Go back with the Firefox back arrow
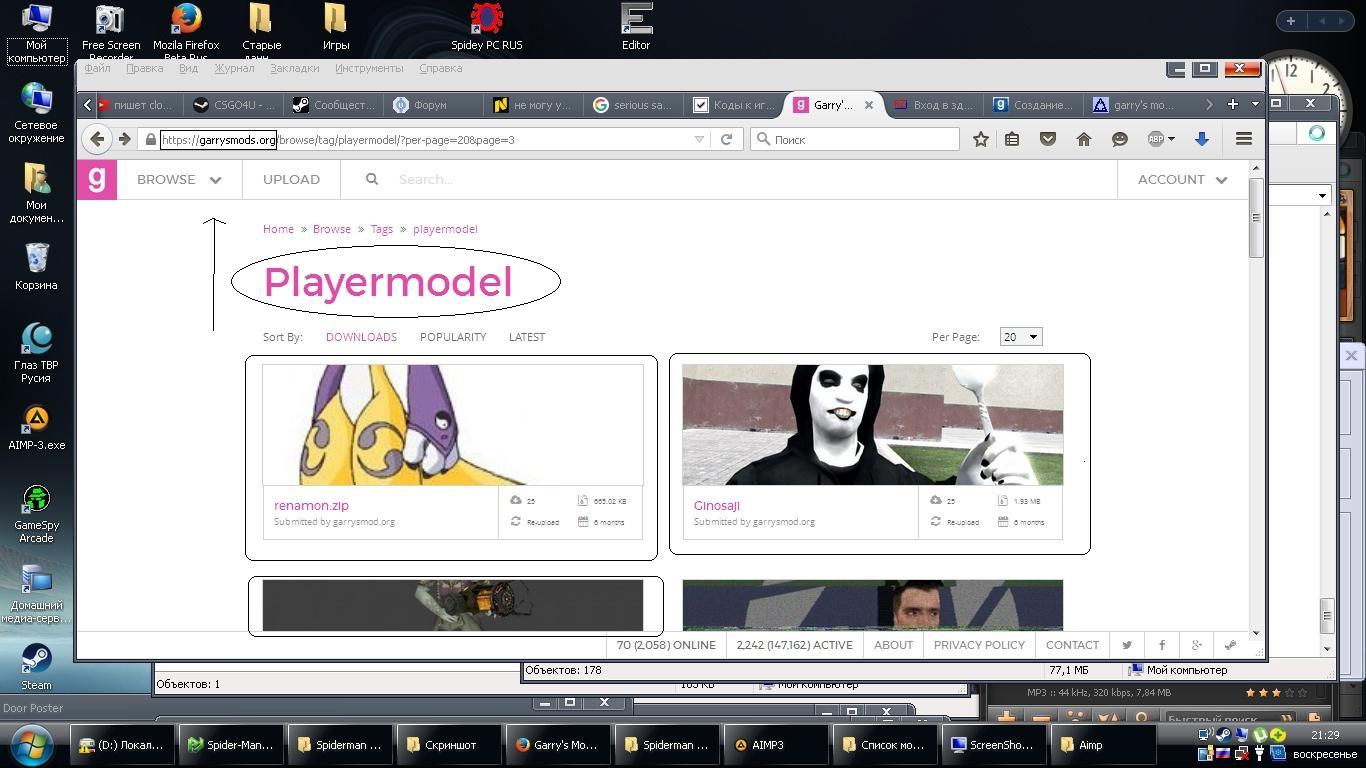 pyautogui.click(x=97, y=139)
